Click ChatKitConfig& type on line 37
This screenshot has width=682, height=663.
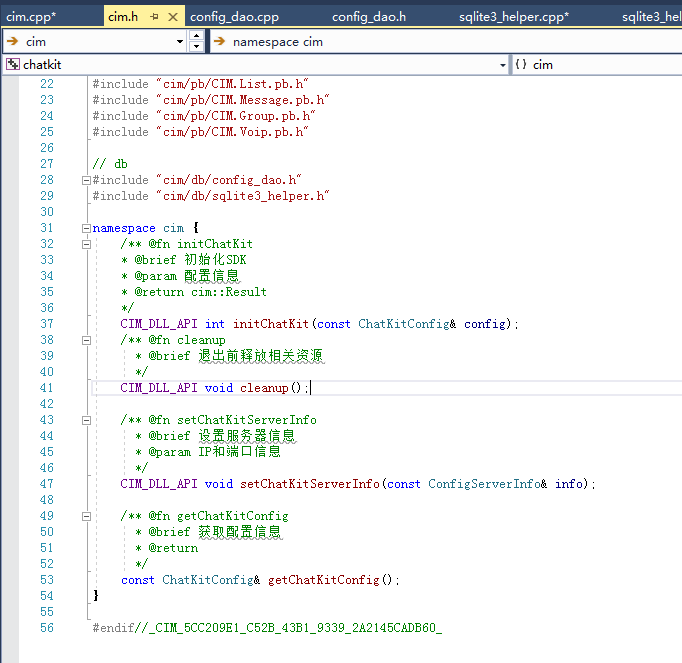point(407,324)
